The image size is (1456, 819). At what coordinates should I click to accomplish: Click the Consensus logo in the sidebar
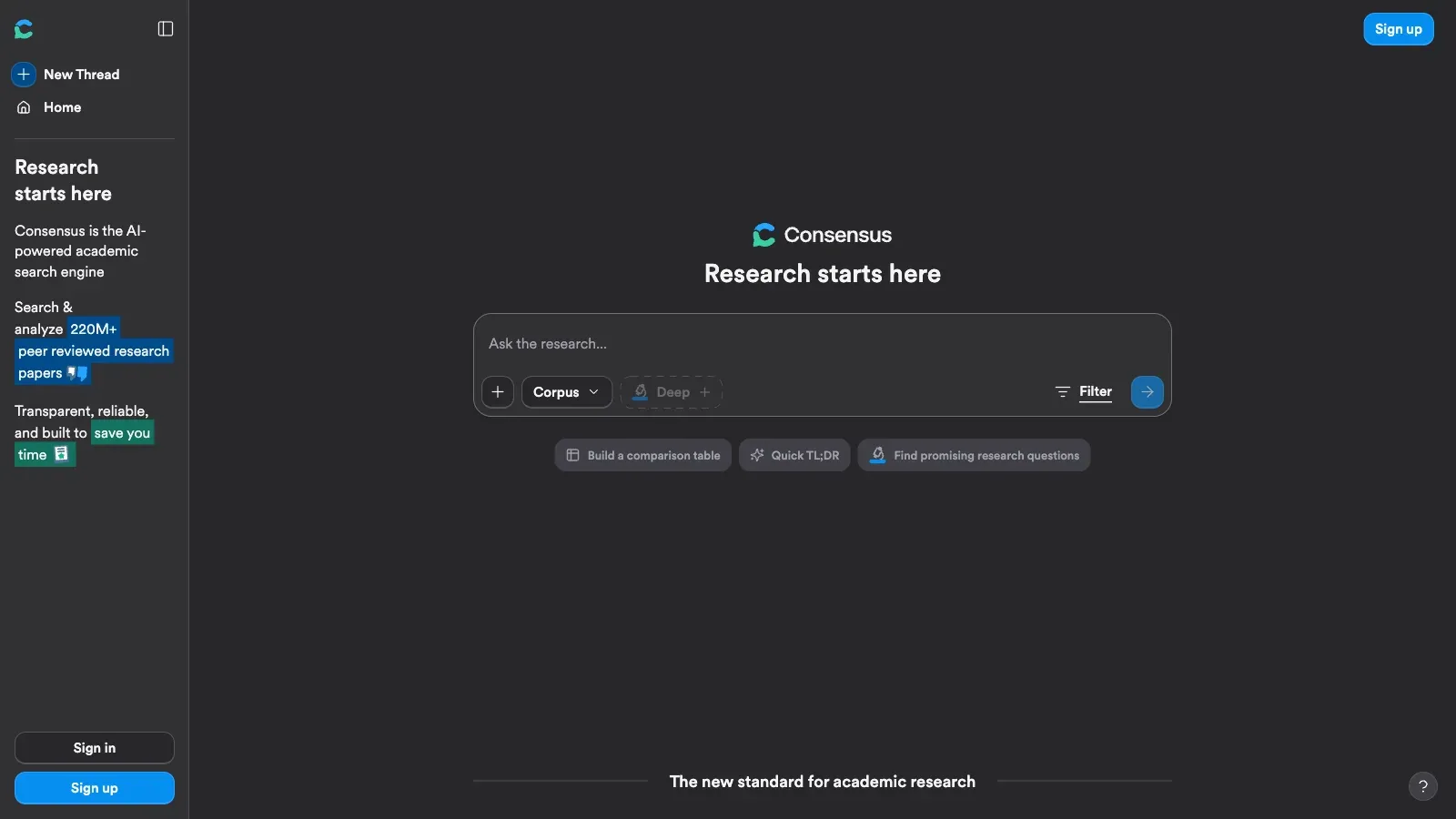point(24,29)
